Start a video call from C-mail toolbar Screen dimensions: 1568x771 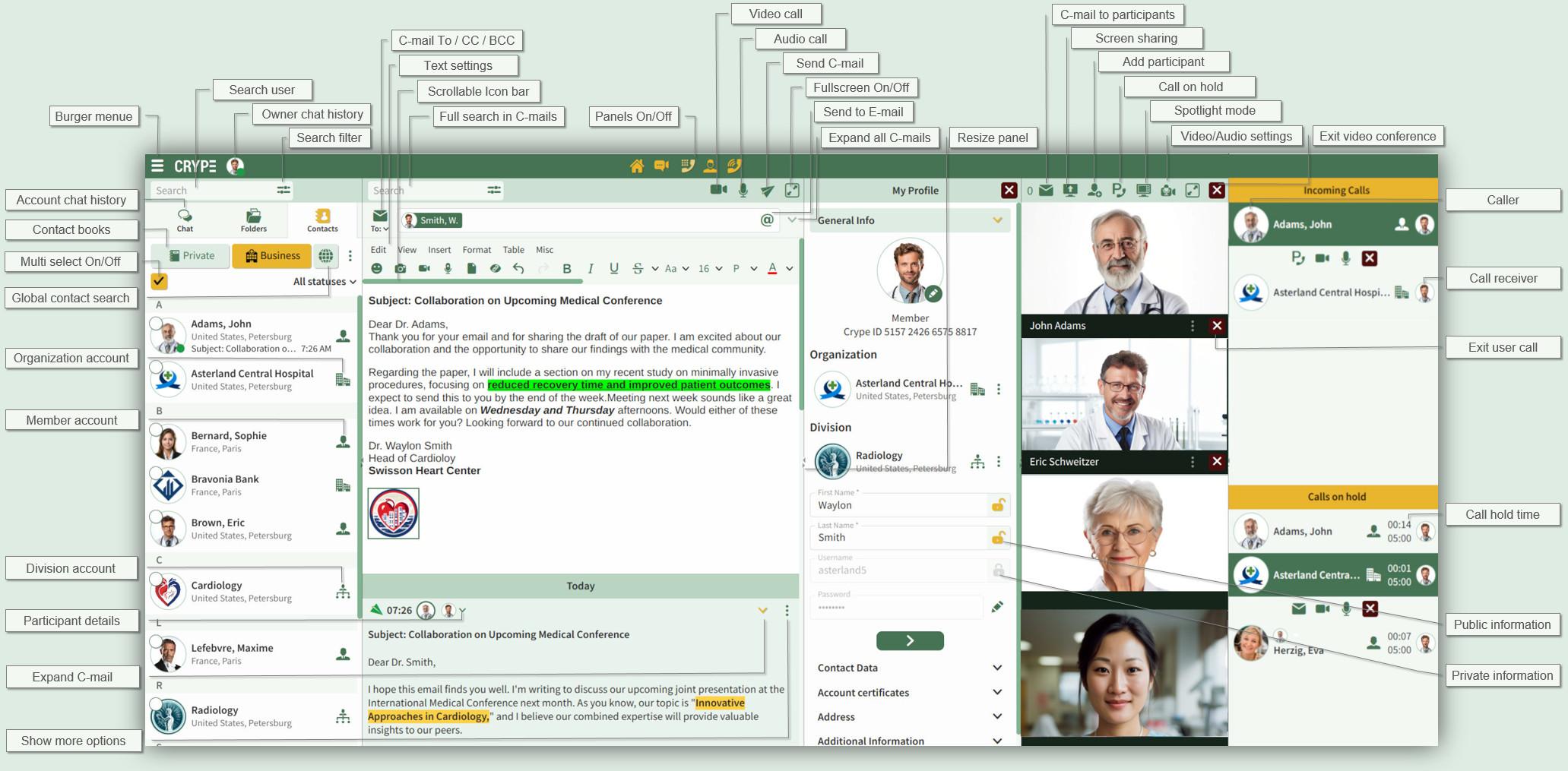[718, 190]
